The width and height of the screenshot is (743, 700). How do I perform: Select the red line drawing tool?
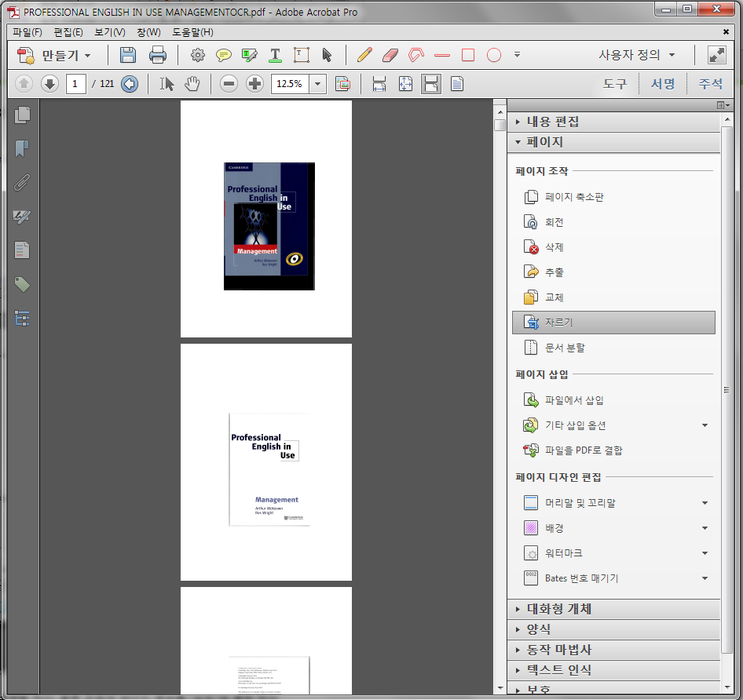tap(442, 55)
